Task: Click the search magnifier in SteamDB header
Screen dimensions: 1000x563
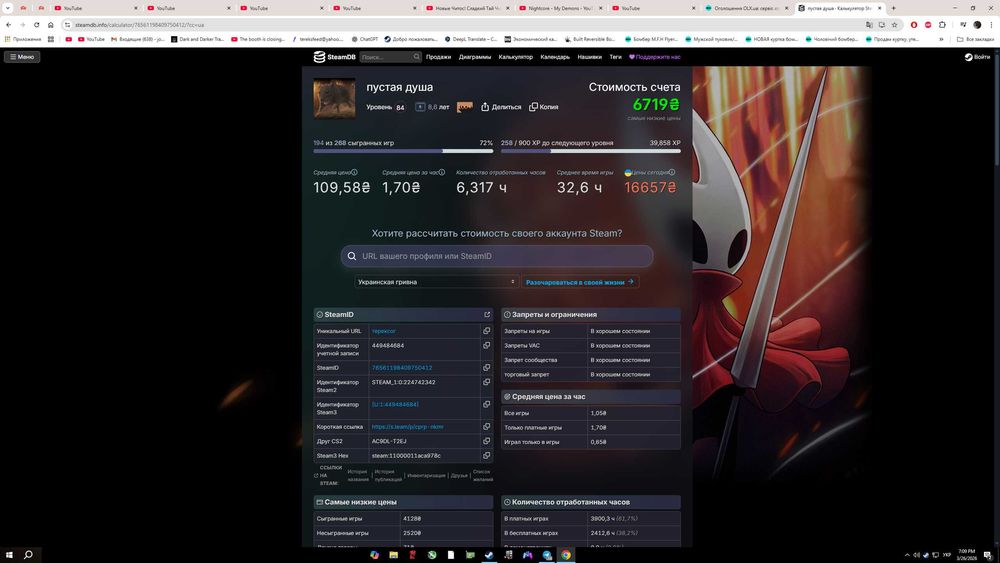Action: point(416,57)
